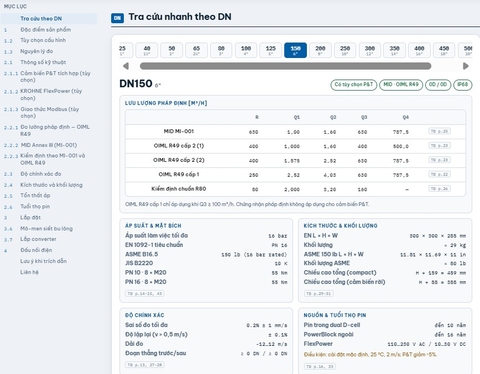Open 'Giao thức Modbus (tùy chọn)' section
480x374 pixels.
pyautogui.click(x=50, y=113)
